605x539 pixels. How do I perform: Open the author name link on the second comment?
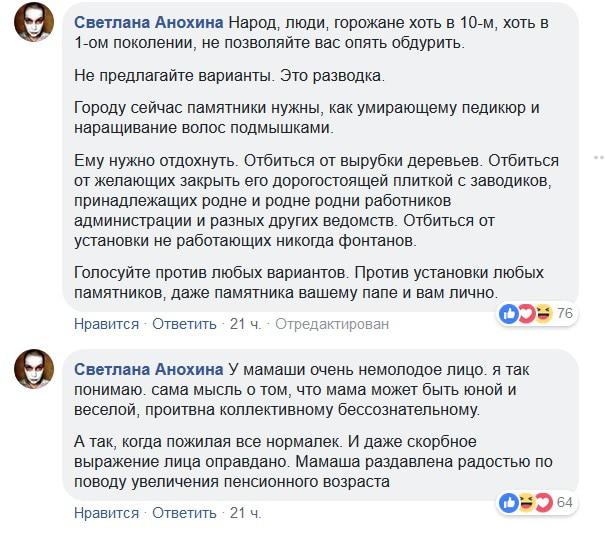[148, 362]
